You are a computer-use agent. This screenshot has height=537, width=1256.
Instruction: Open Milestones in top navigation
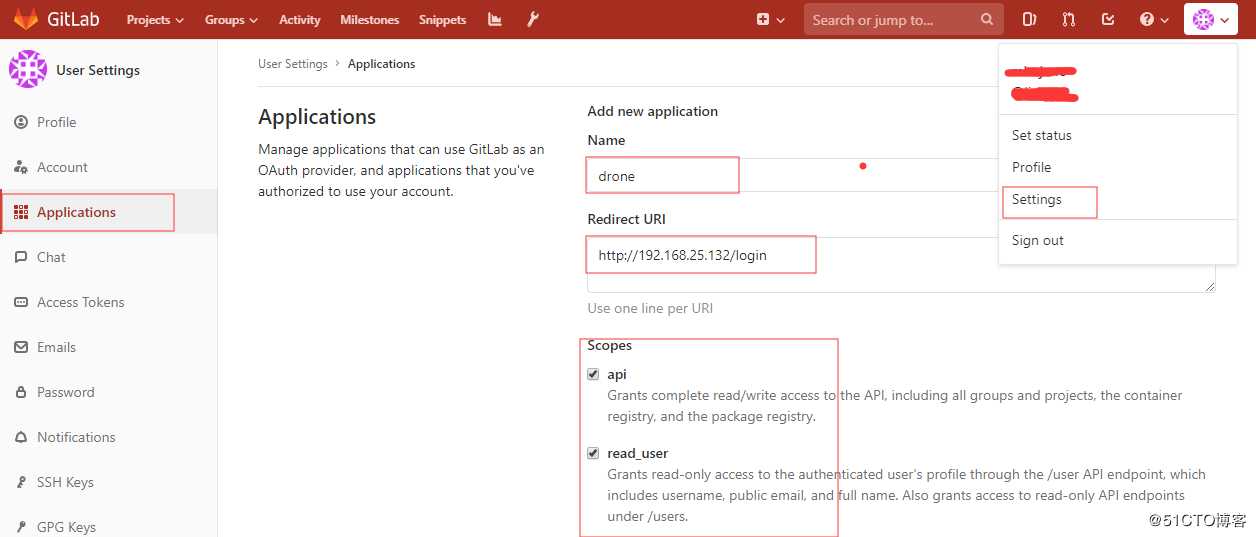point(369,19)
